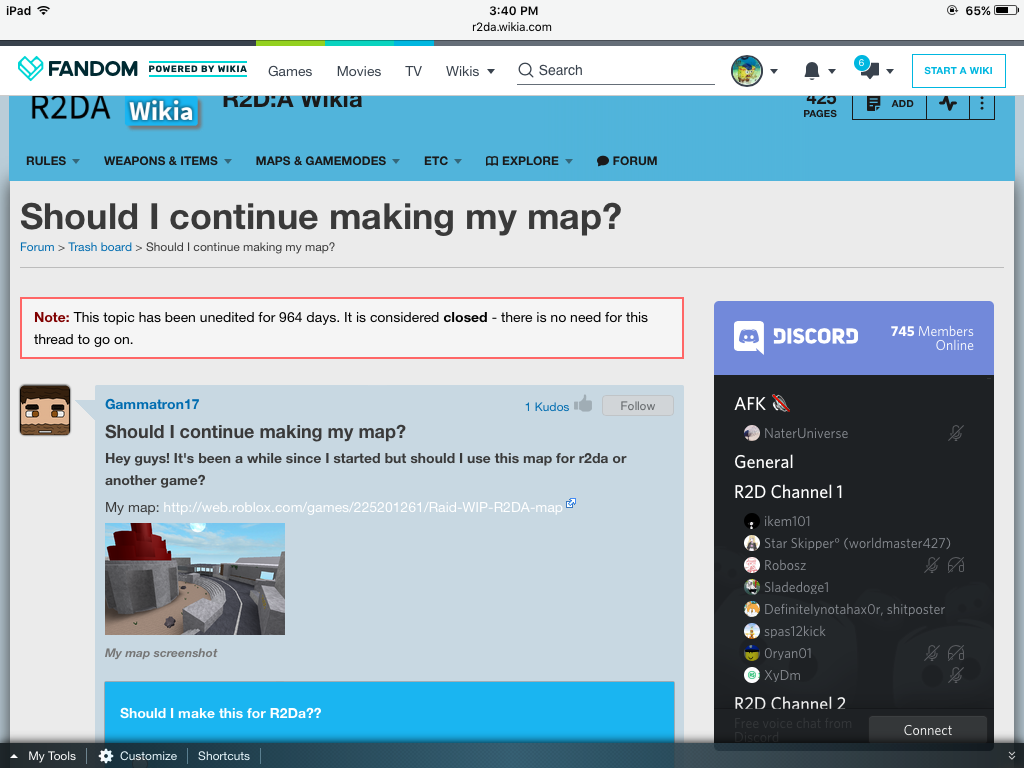Click the search magnifier icon
Image resolution: width=1024 pixels, height=768 pixels.
pos(525,70)
